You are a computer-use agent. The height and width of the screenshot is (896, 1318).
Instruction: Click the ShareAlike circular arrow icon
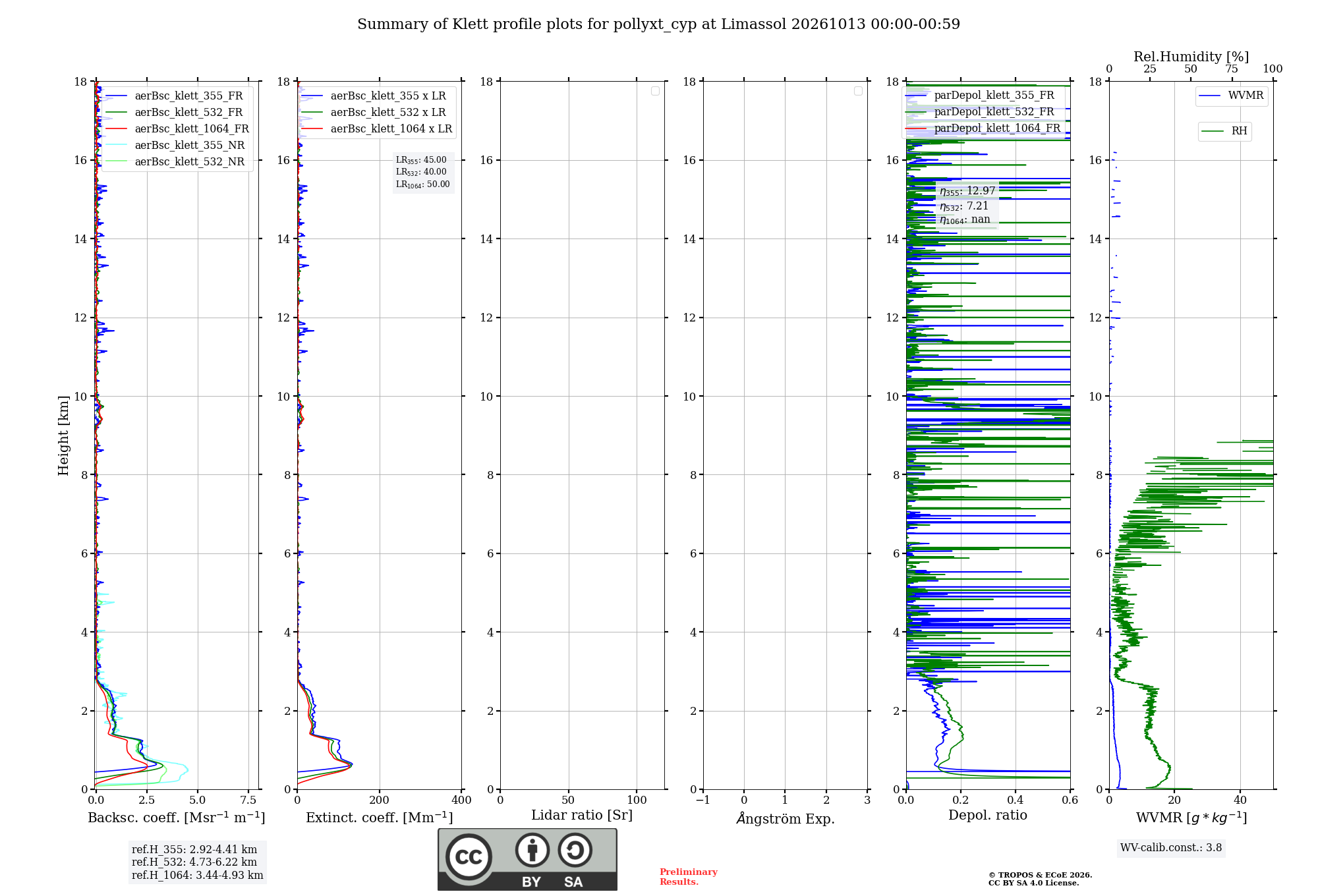(x=575, y=850)
